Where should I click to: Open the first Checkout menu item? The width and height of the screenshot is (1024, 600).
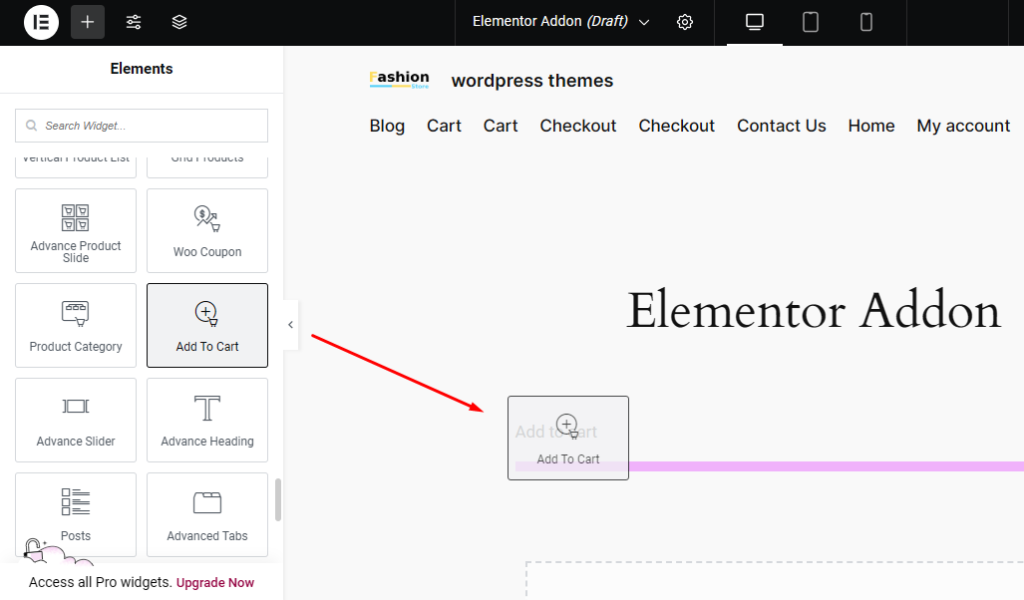pos(578,125)
